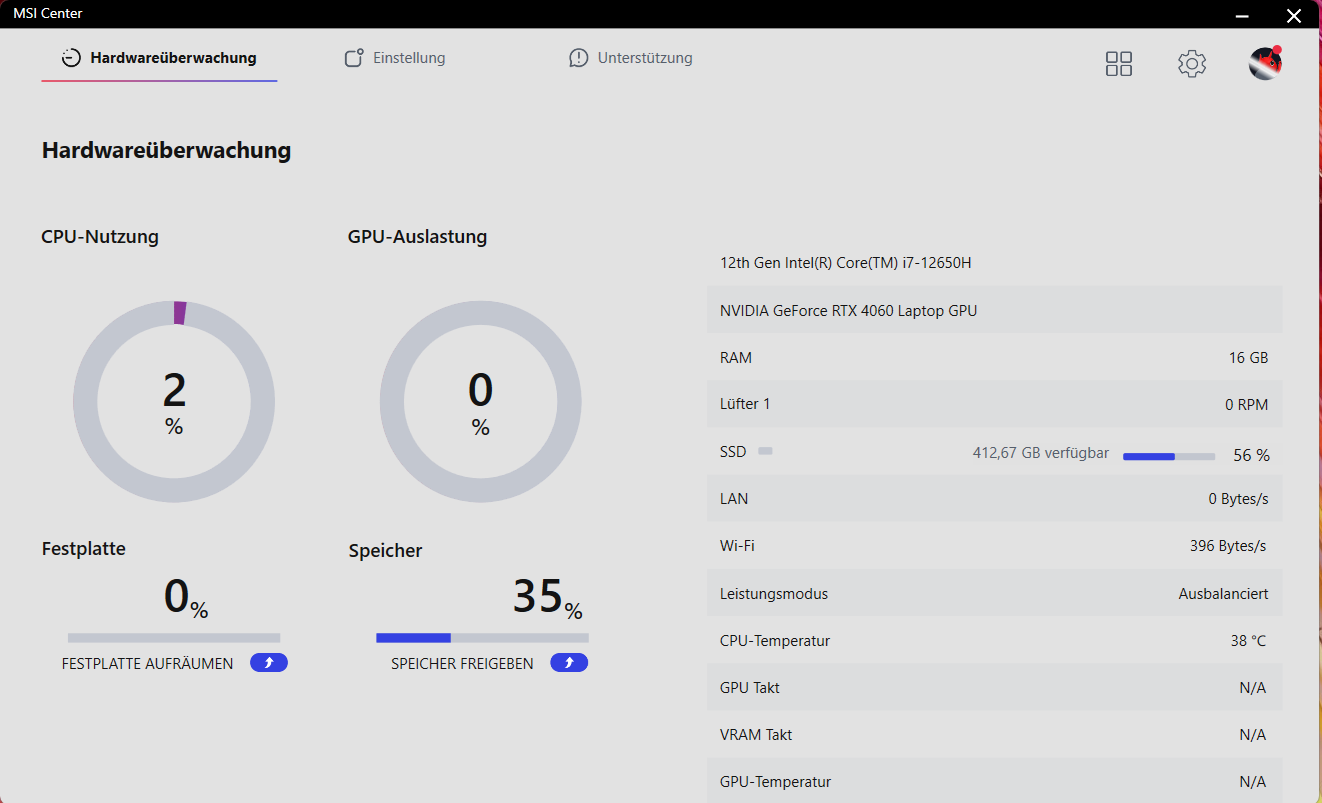This screenshot has width=1322, height=803.
Task: Click the small SSD drive indicator
Action: point(766,452)
